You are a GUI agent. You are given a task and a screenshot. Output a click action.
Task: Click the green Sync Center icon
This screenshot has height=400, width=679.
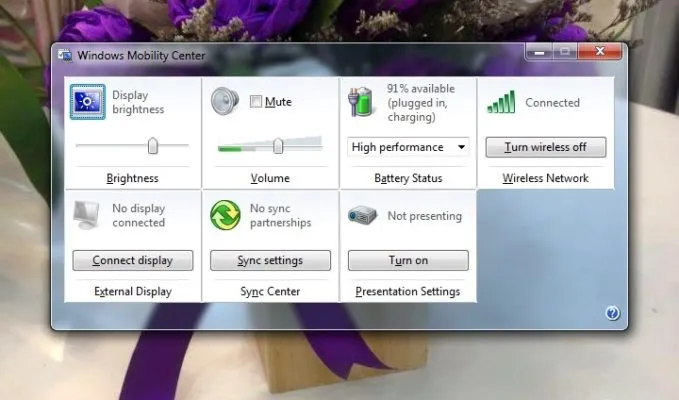click(225, 215)
